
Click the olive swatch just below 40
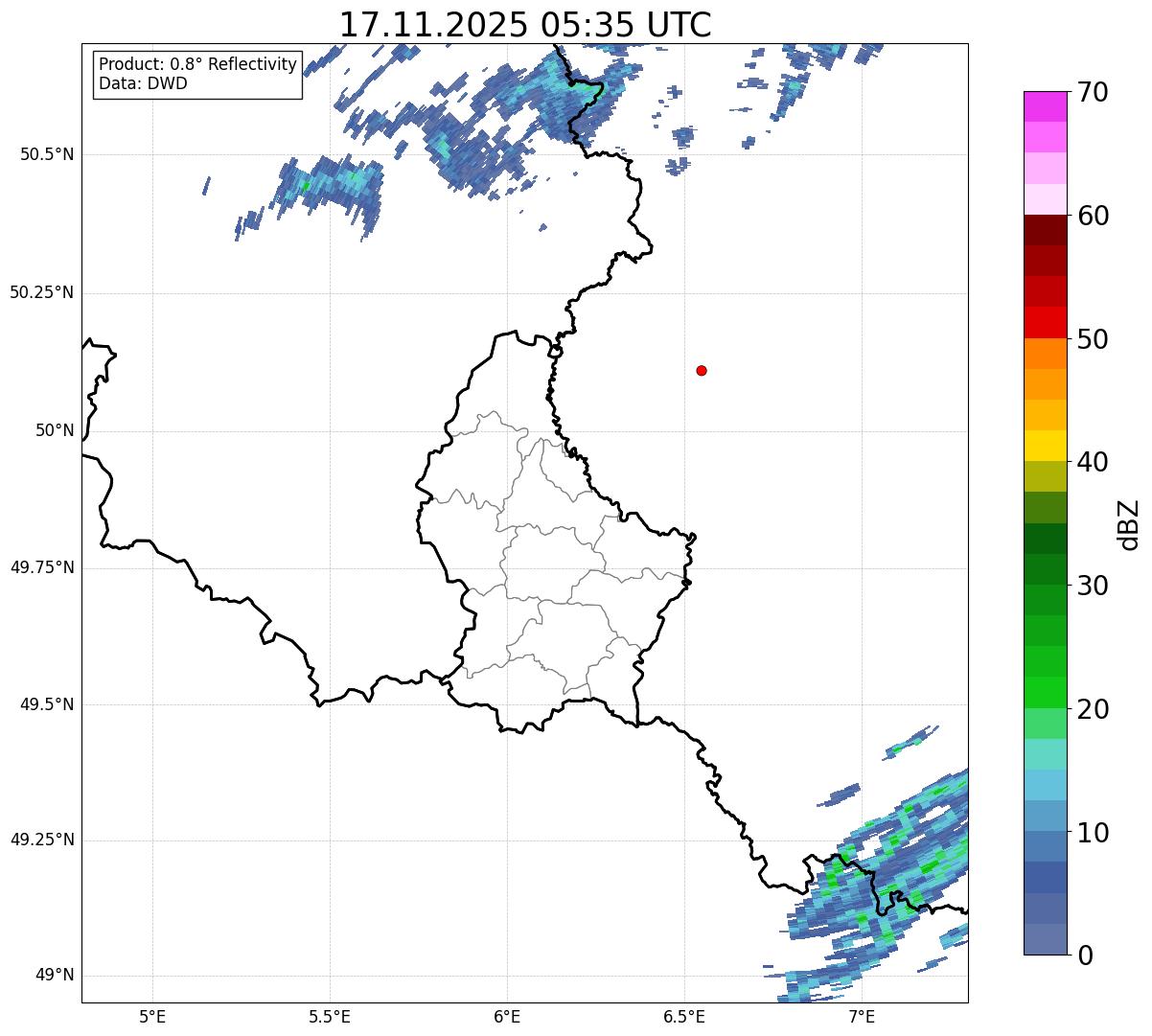[x=1046, y=477]
